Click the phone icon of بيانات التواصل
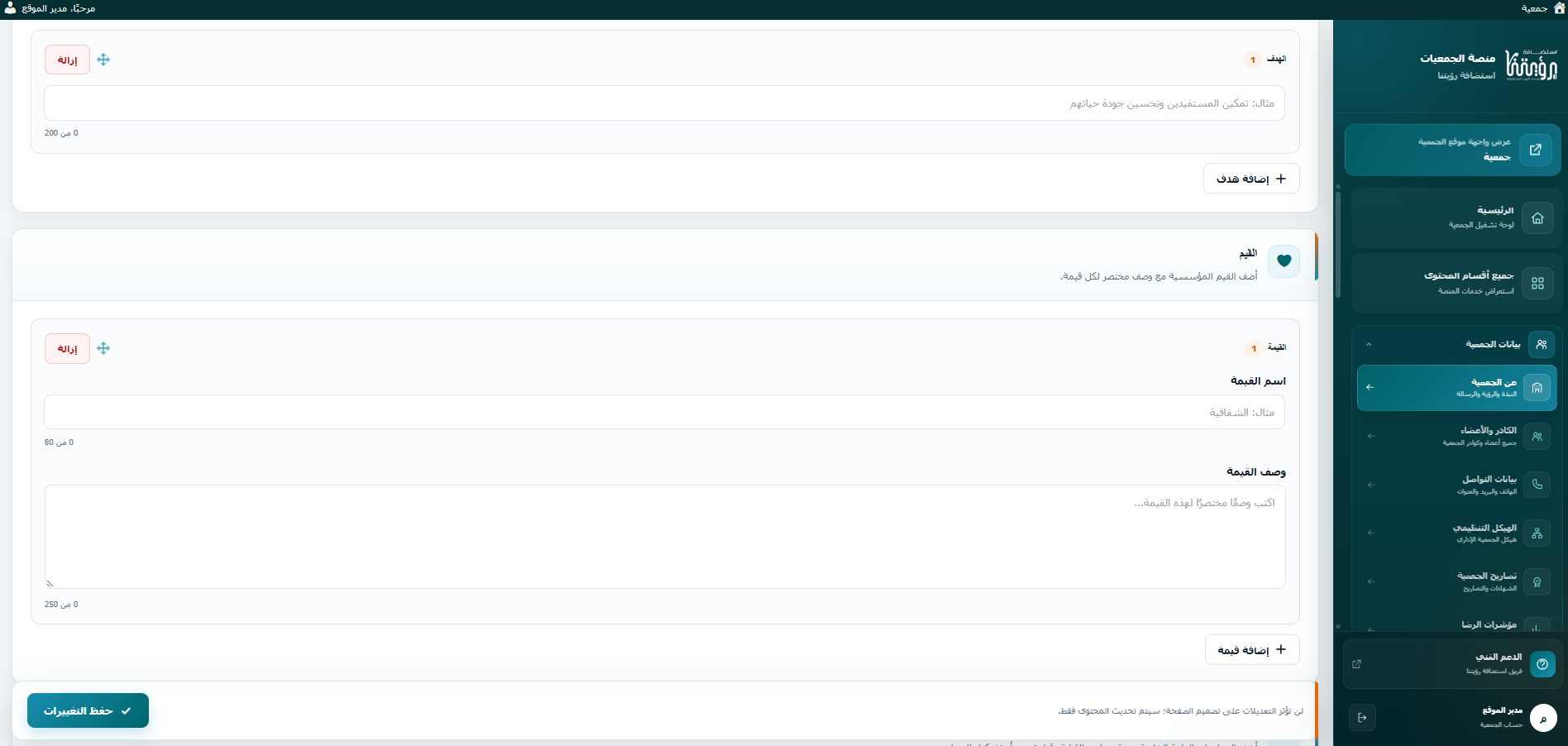This screenshot has width=1568, height=746. coord(1537,485)
